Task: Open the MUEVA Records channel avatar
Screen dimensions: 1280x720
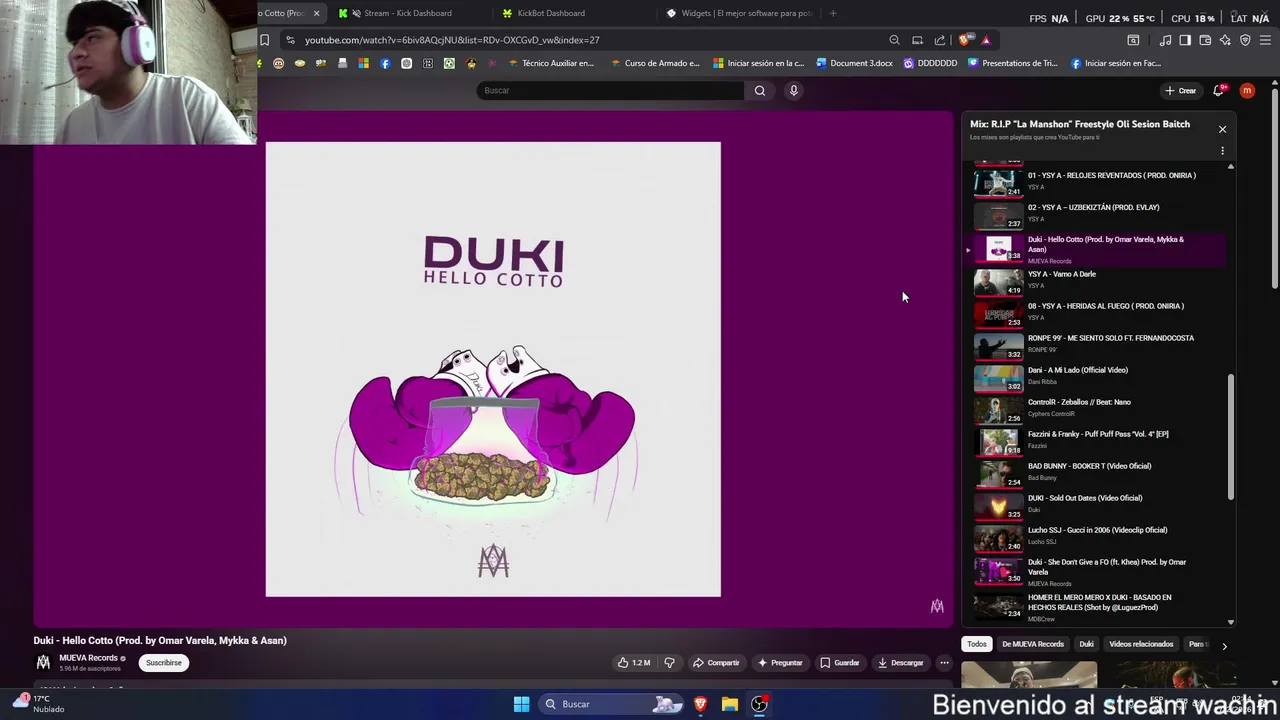Action: 43,662
